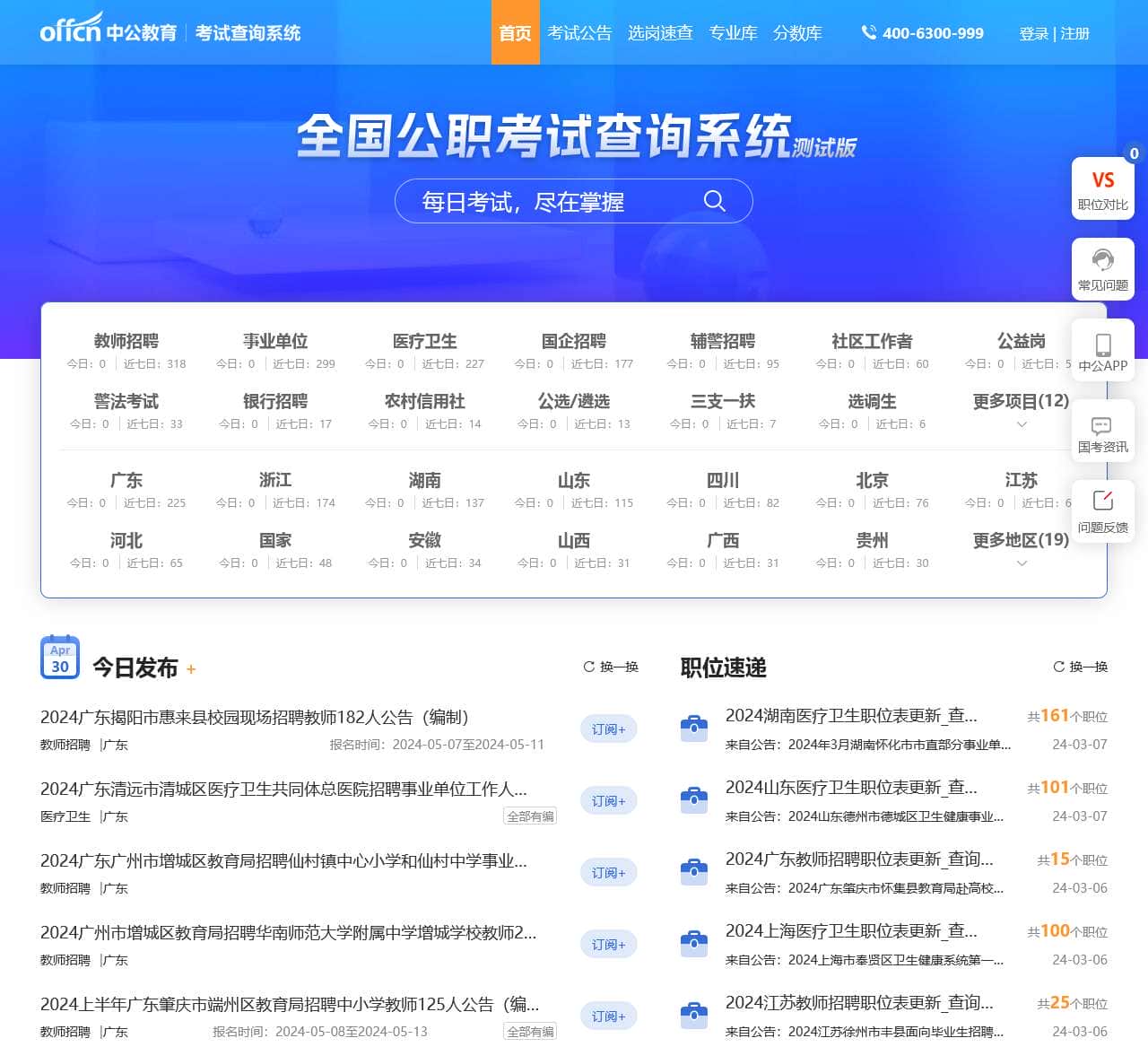Click the VS 职位对比 sidebar icon
The height and width of the screenshot is (1047, 1148).
(1102, 188)
